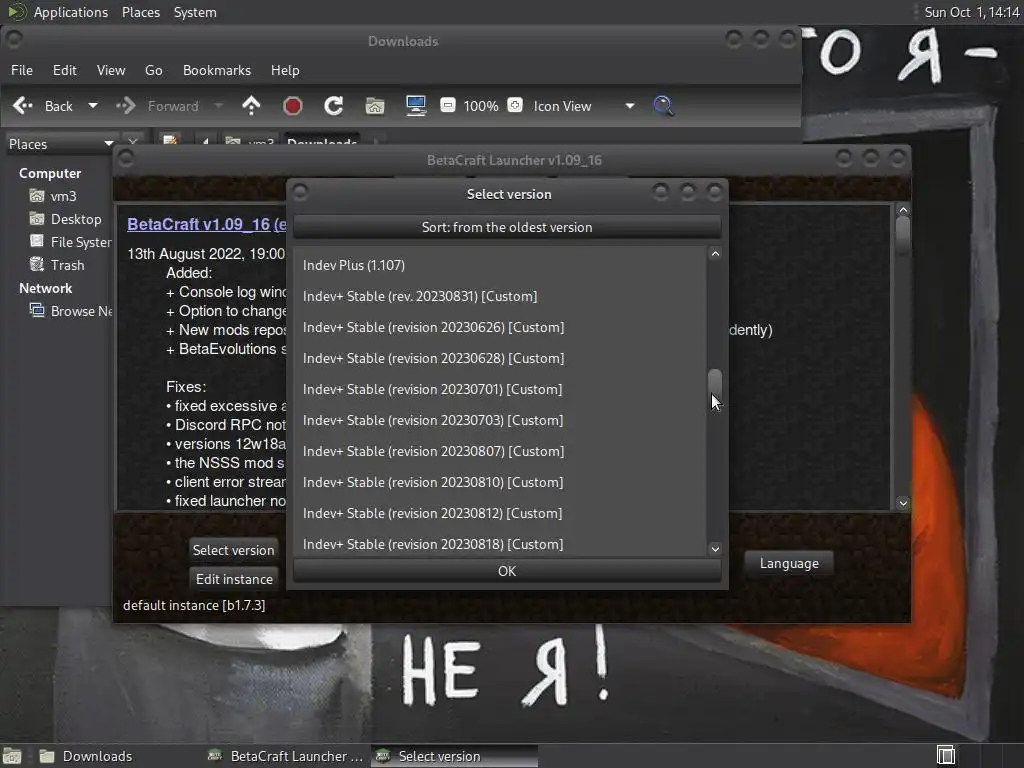Switch to BetaCraft Launcher taskbar entry
Image resolution: width=1024 pixels, height=768 pixels.
285,756
